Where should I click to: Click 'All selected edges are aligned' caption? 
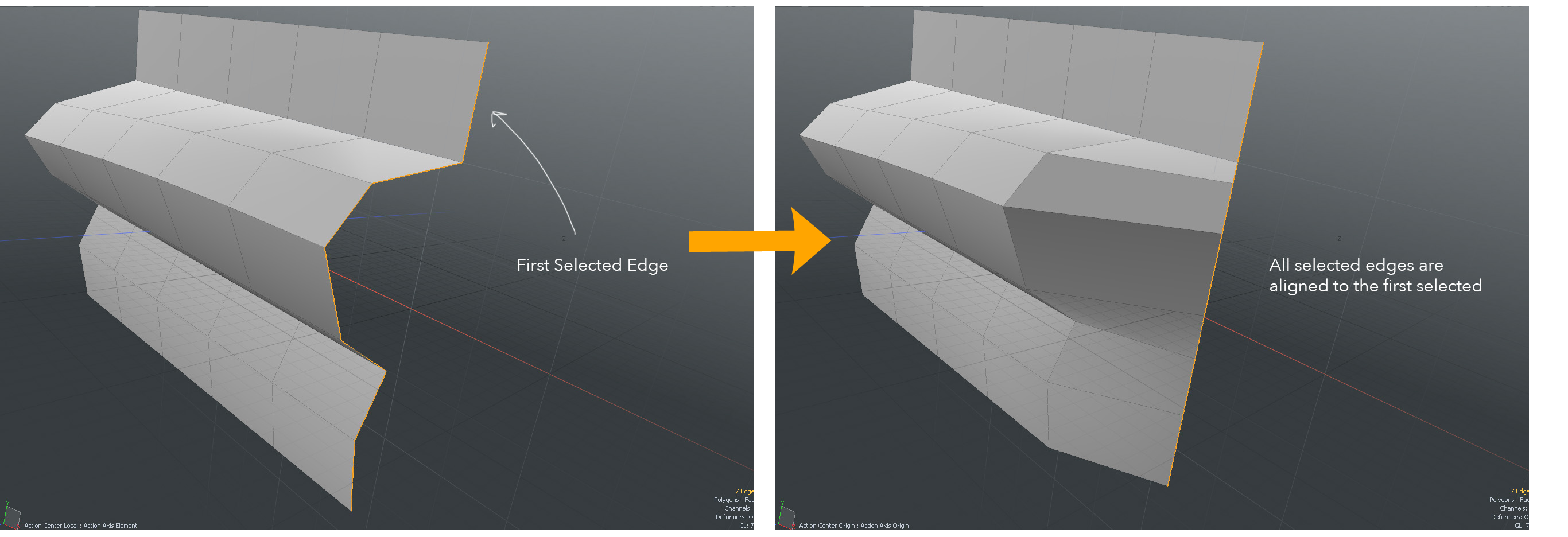pos(1375,275)
